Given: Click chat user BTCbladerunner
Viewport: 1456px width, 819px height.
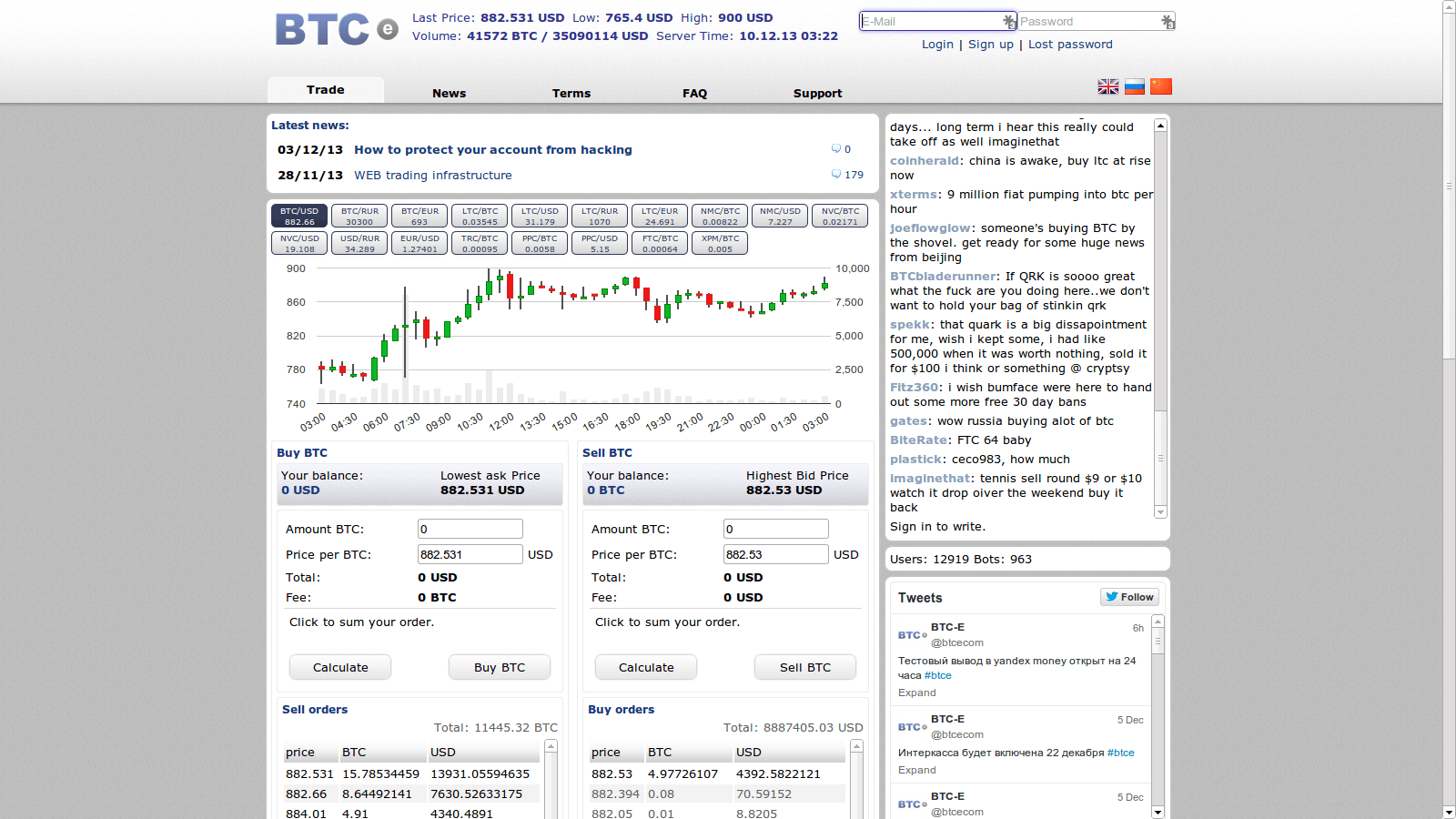Looking at the screenshot, I should (943, 277).
